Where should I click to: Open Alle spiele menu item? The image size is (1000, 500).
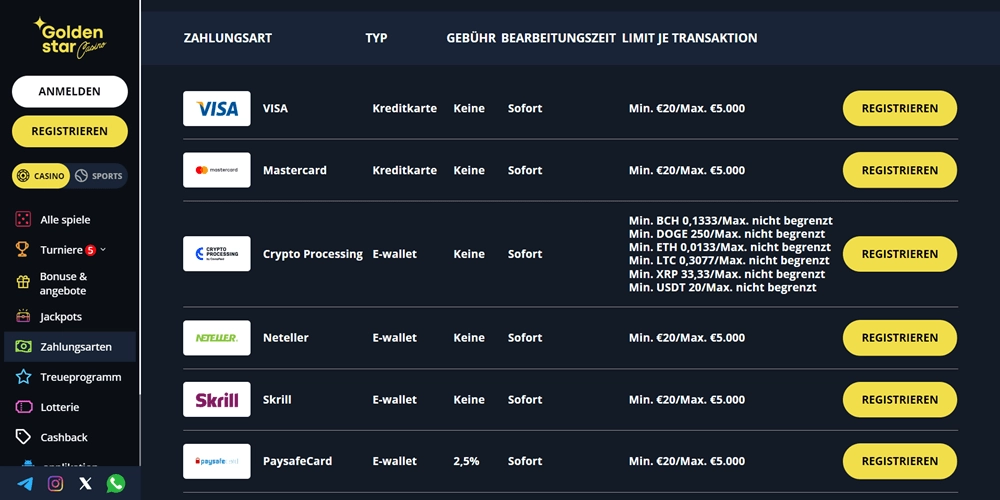click(x=65, y=220)
